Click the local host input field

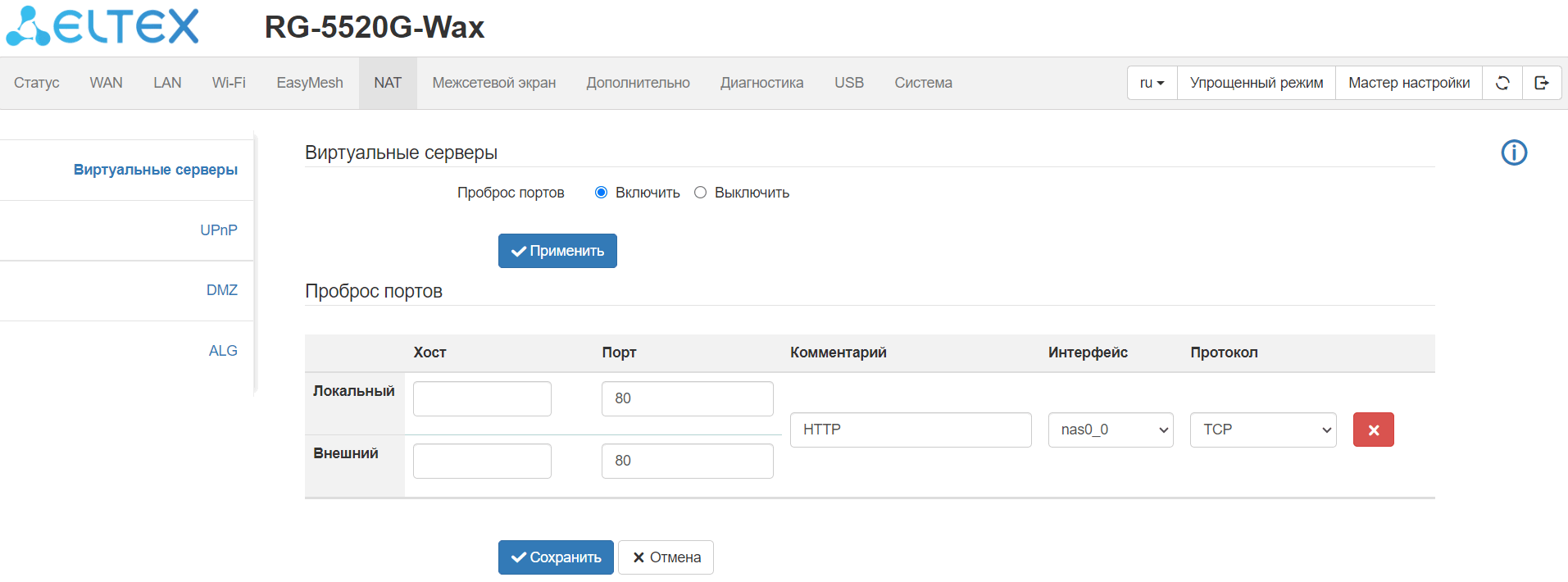tap(482, 398)
